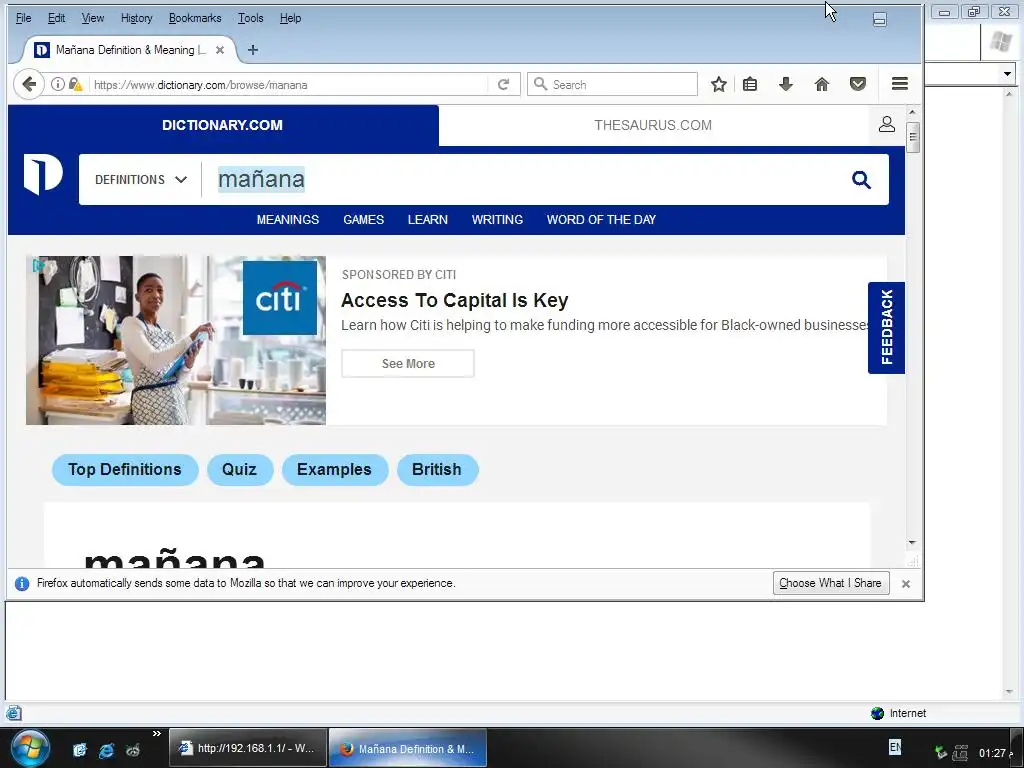
Task: Click the Windows Start orb
Action: tap(29, 748)
